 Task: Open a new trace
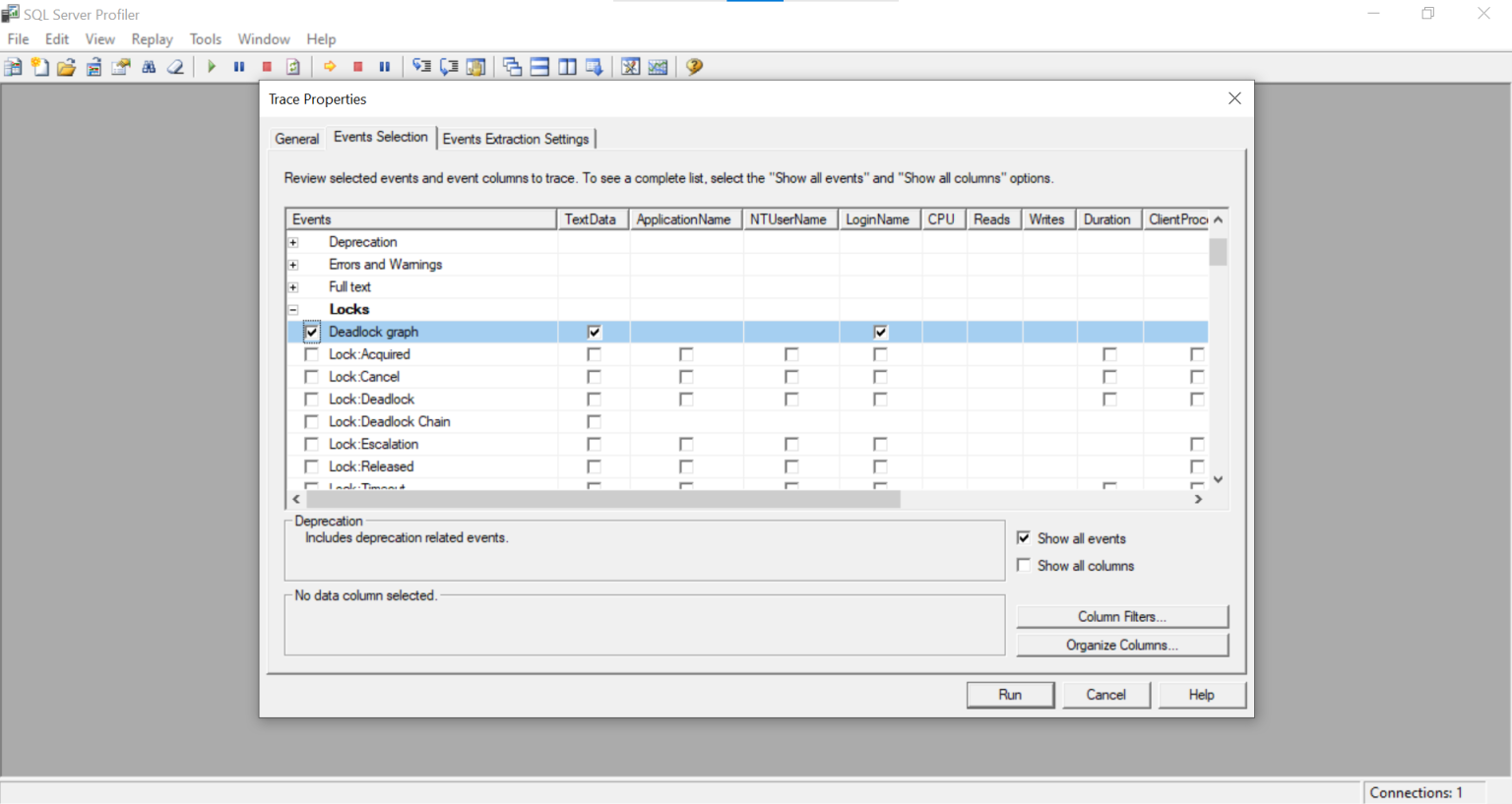[x=39, y=66]
